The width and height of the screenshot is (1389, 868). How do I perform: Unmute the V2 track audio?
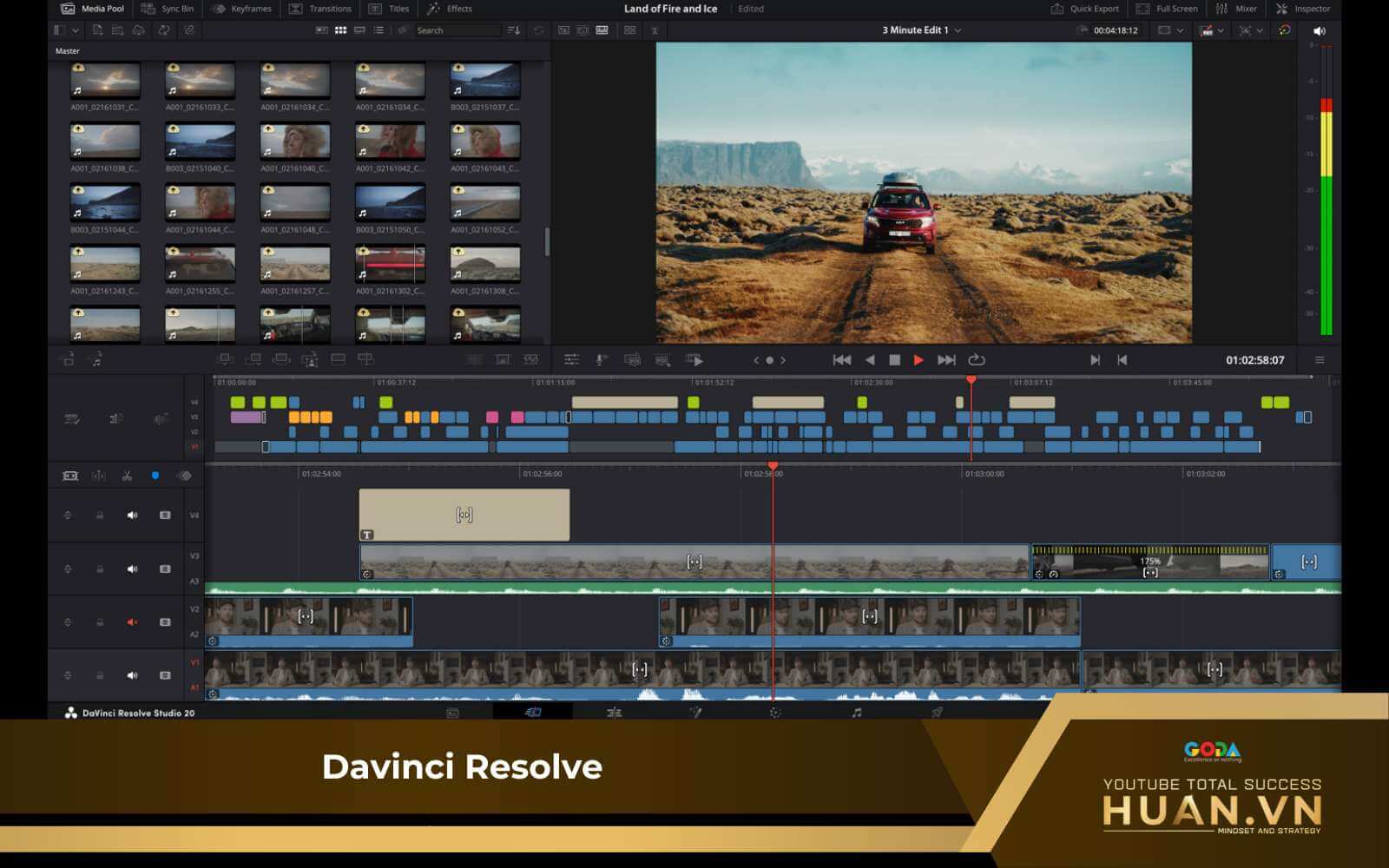tap(132, 622)
